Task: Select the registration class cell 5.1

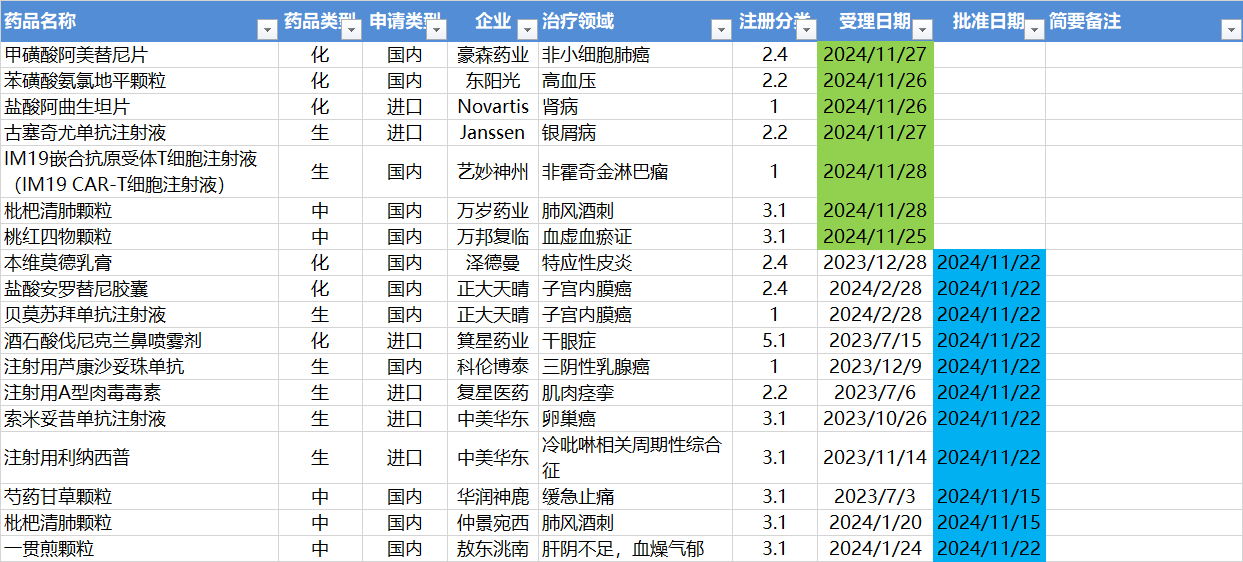Action: point(775,341)
